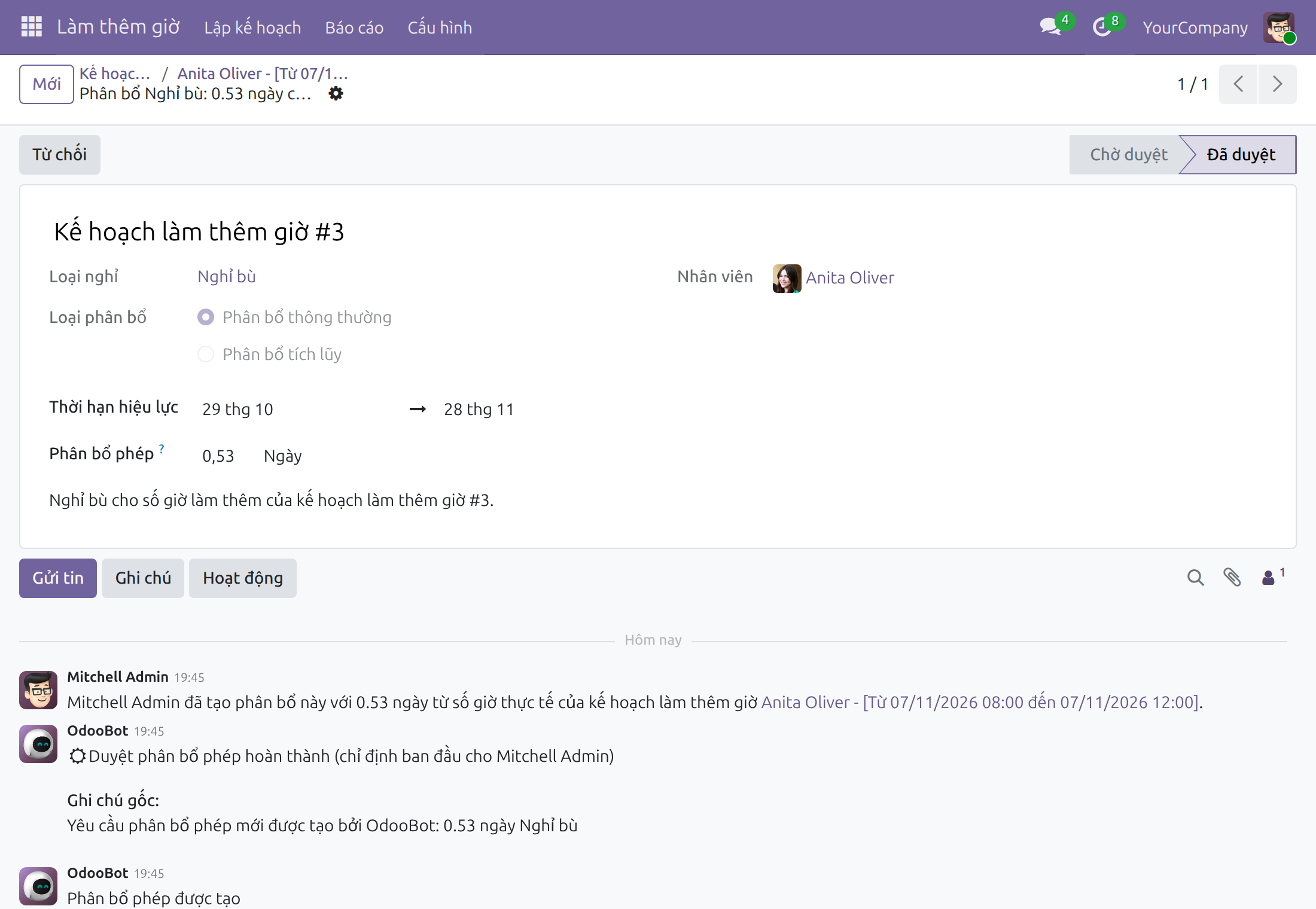Click the search magnifier in the chatter

tap(1195, 578)
